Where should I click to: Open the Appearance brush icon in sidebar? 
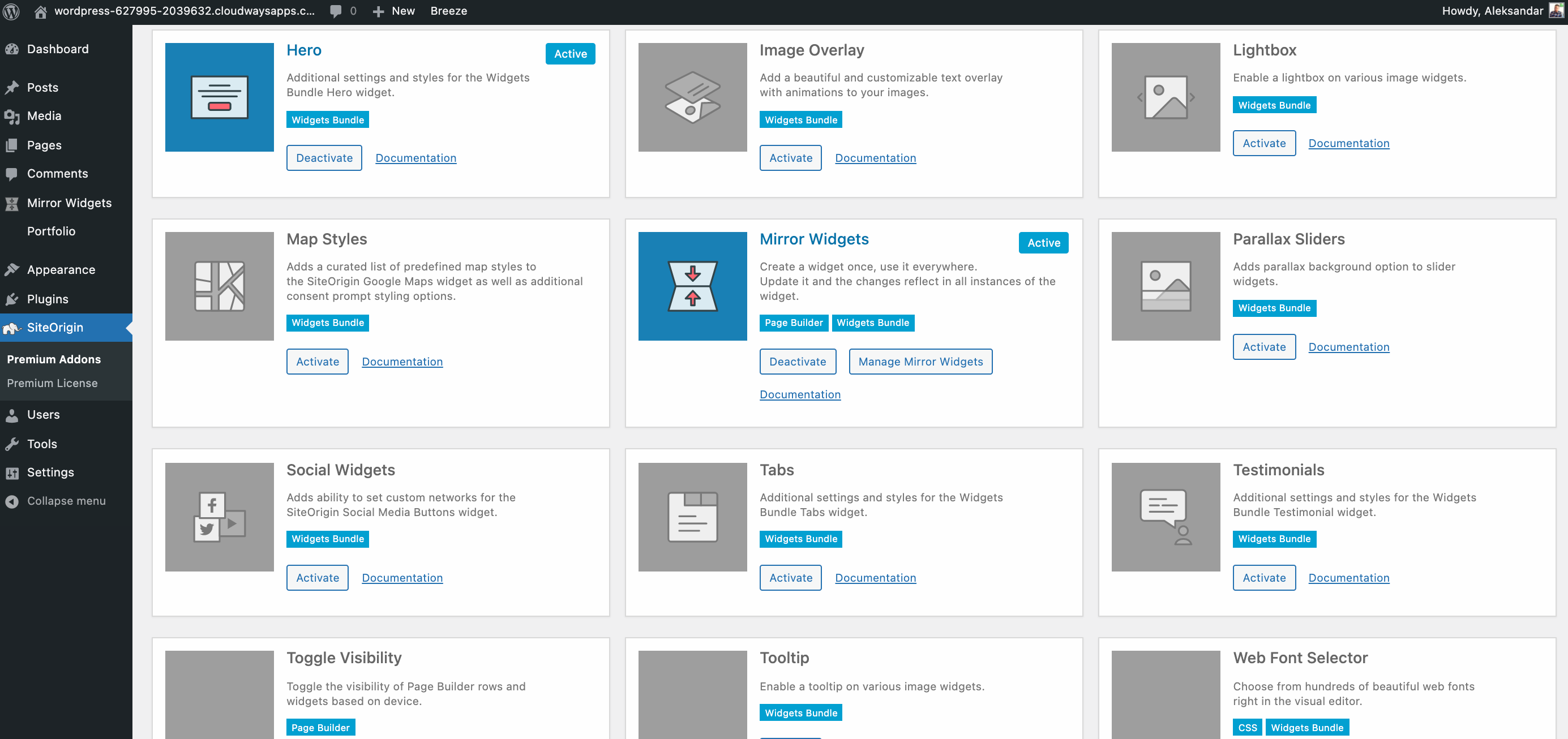pos(13,269)
